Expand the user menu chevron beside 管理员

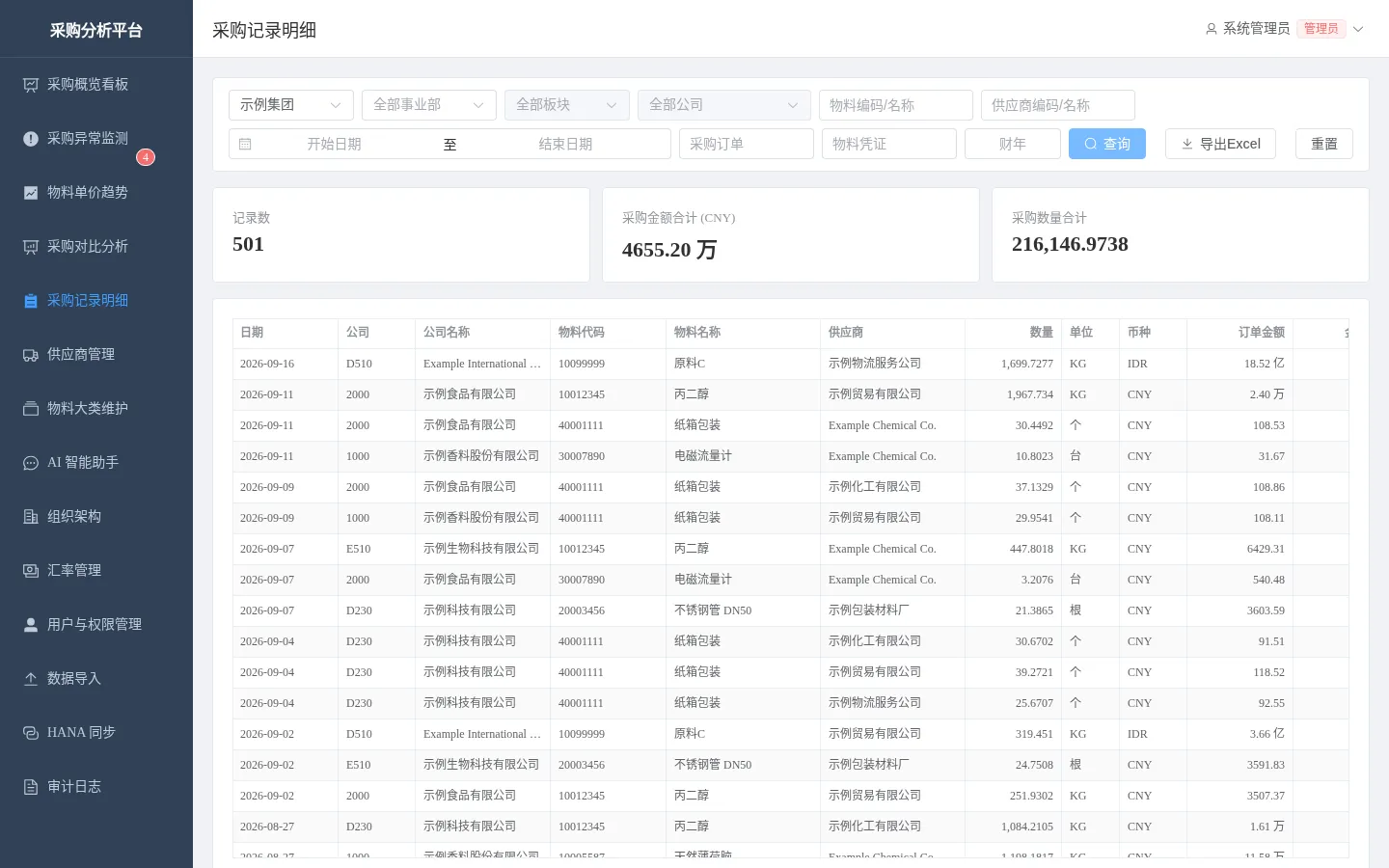[x=1358, y=29]
